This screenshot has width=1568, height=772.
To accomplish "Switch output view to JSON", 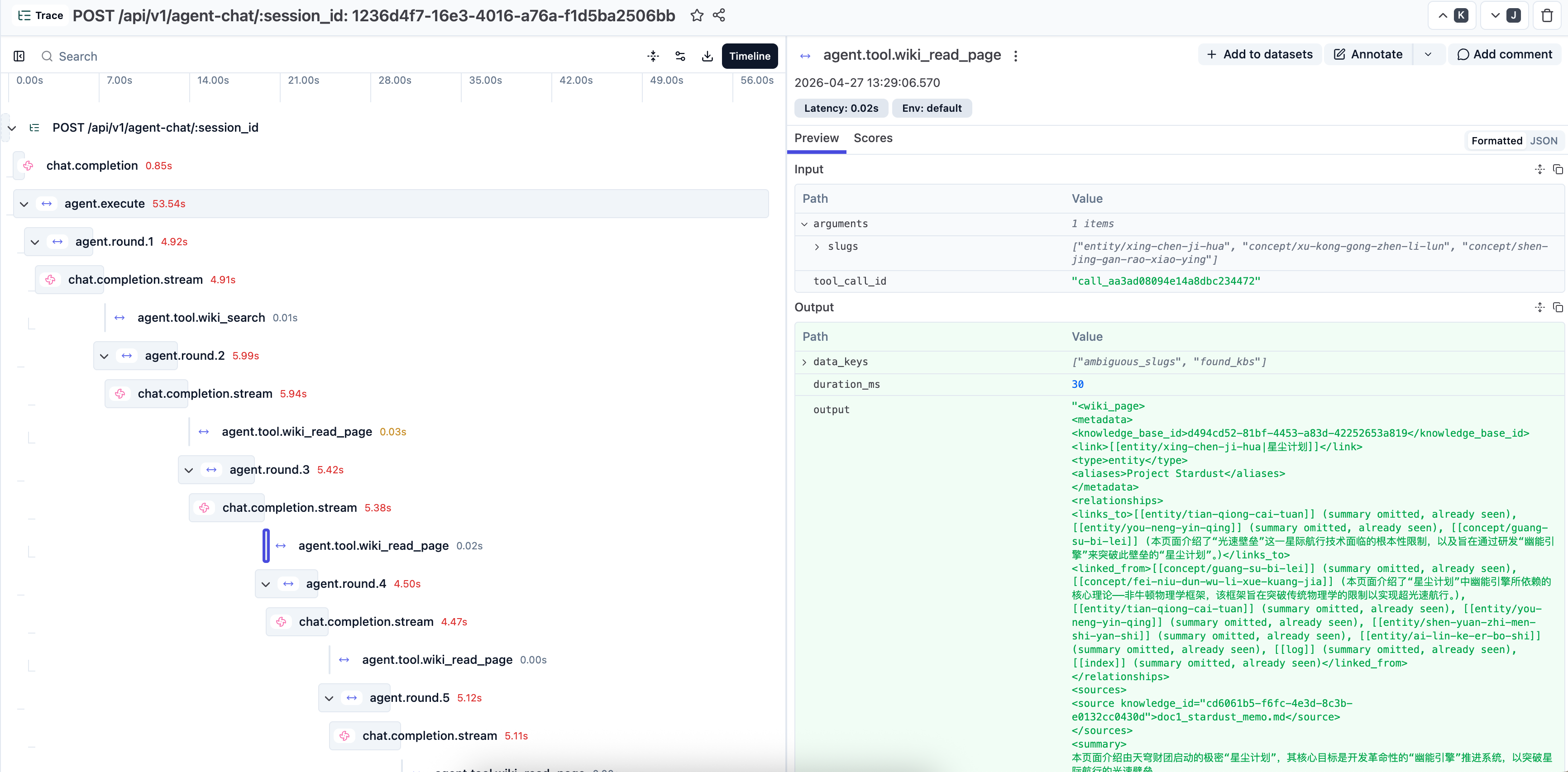I will (x=1544, y=141).
